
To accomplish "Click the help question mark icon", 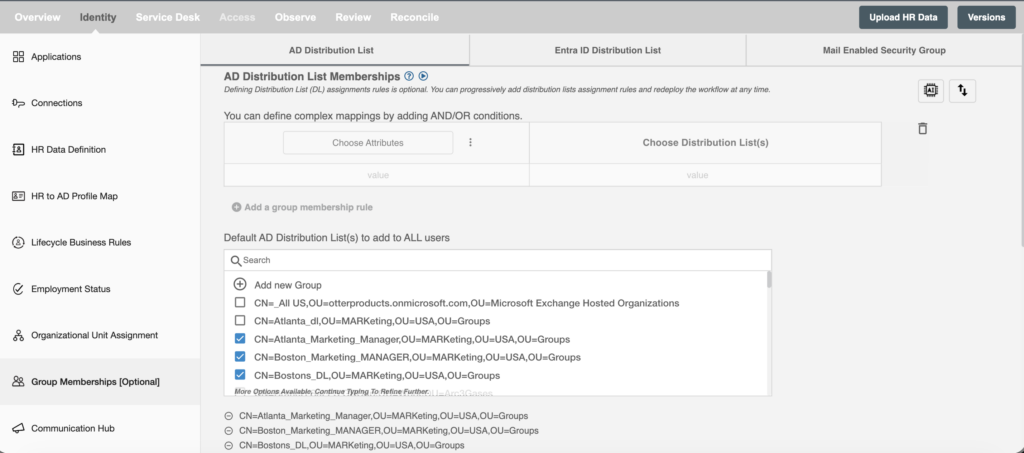I will pos(409,76).
